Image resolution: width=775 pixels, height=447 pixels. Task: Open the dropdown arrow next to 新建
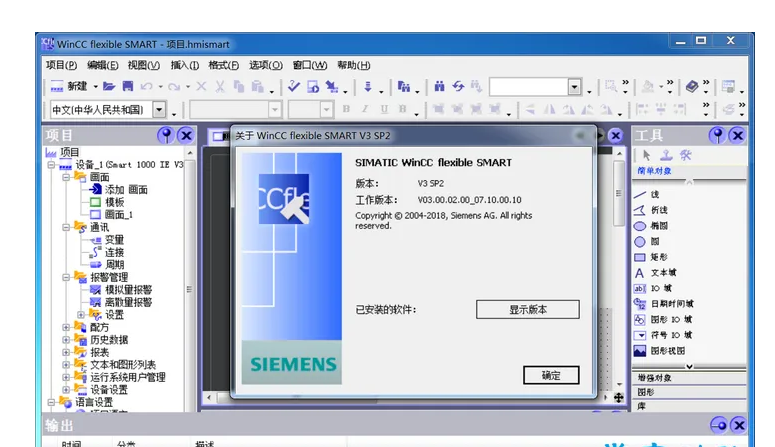coord(95,87)
